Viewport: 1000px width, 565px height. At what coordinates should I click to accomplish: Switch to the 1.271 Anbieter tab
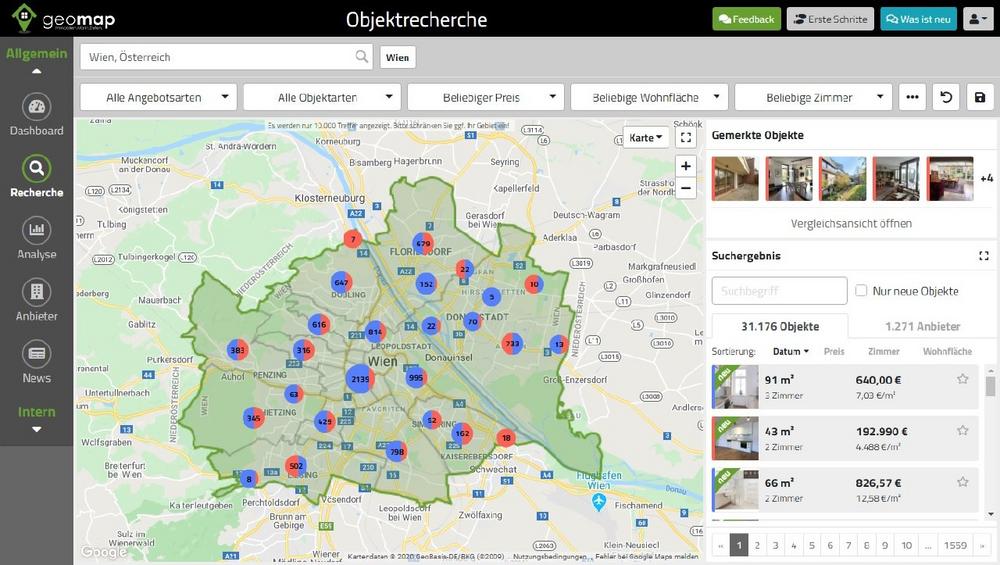coord(922,326)
